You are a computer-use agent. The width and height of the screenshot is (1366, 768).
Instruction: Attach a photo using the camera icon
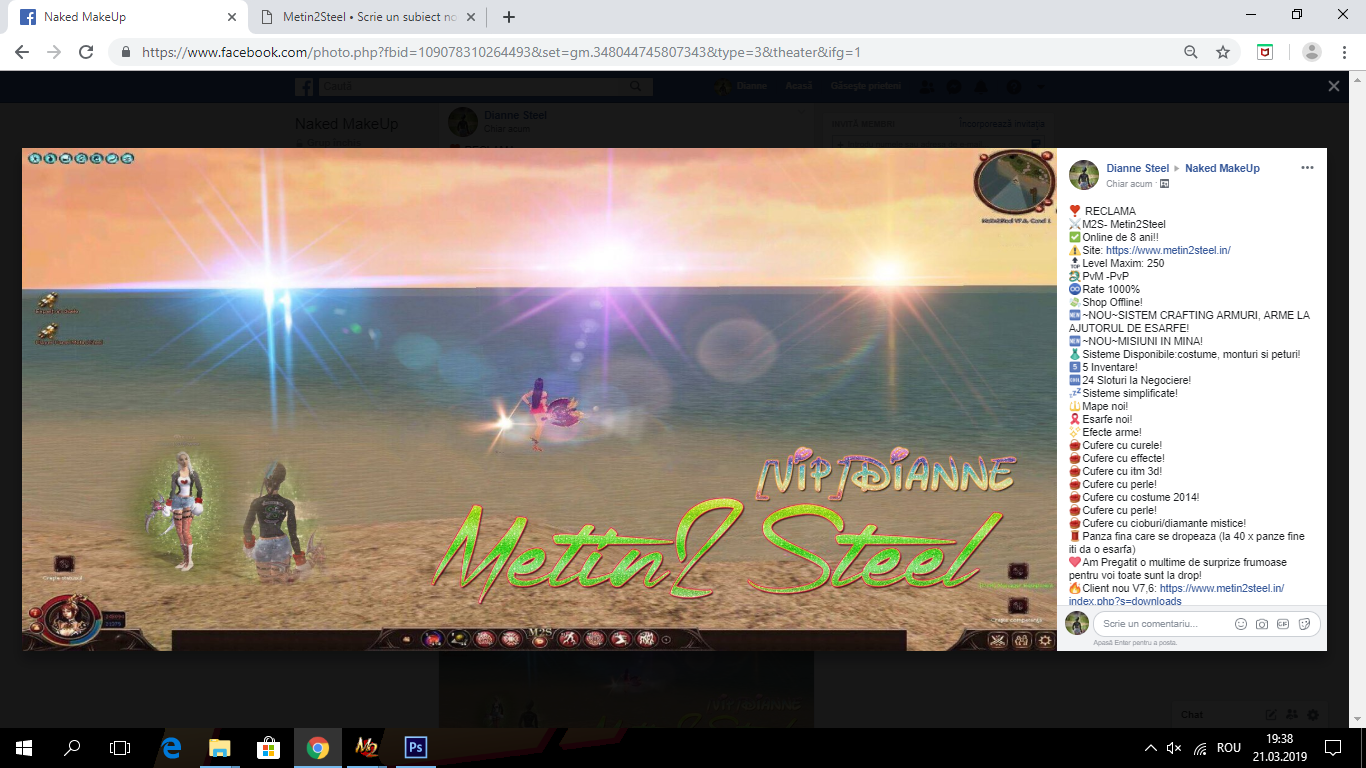point(1262,624)
